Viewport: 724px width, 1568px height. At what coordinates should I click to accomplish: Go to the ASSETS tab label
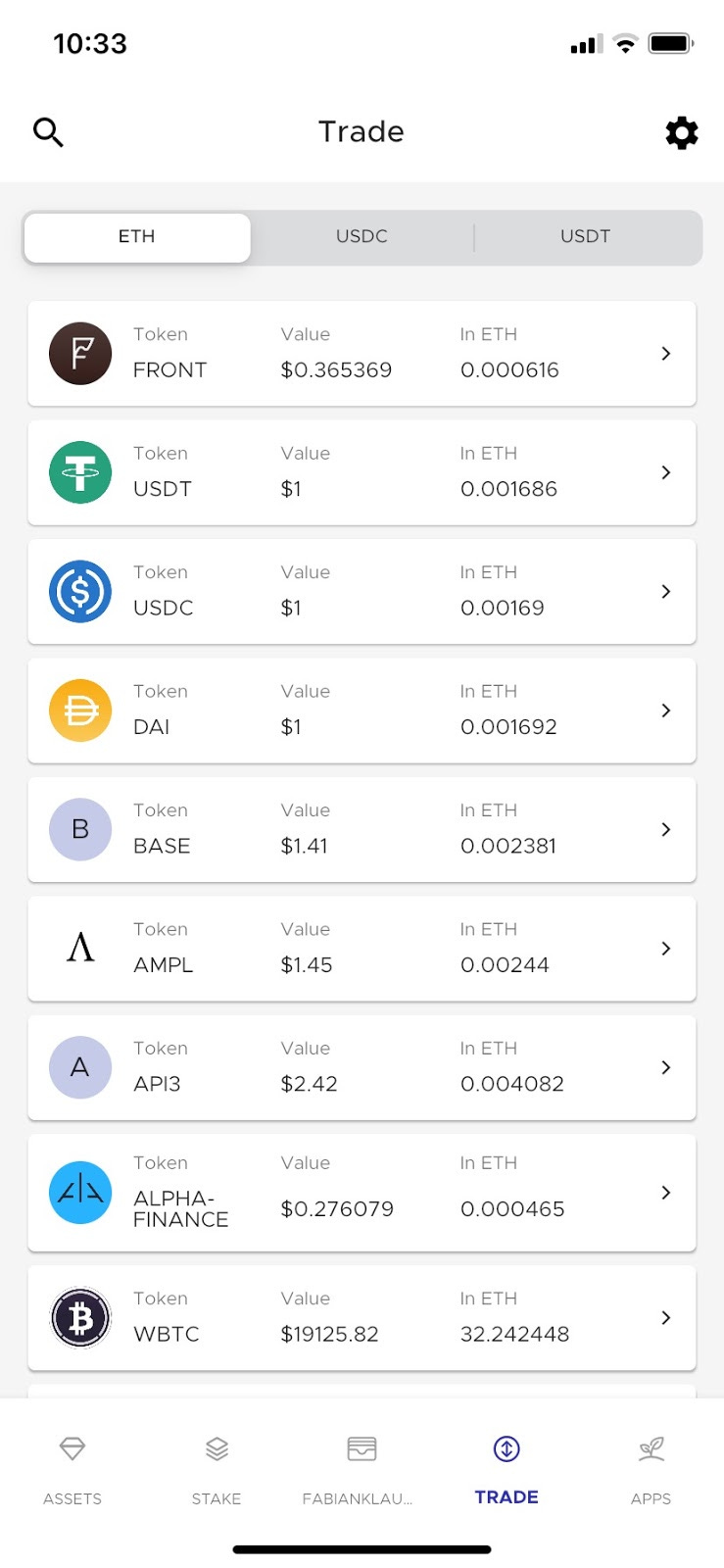click(72, 1498)
